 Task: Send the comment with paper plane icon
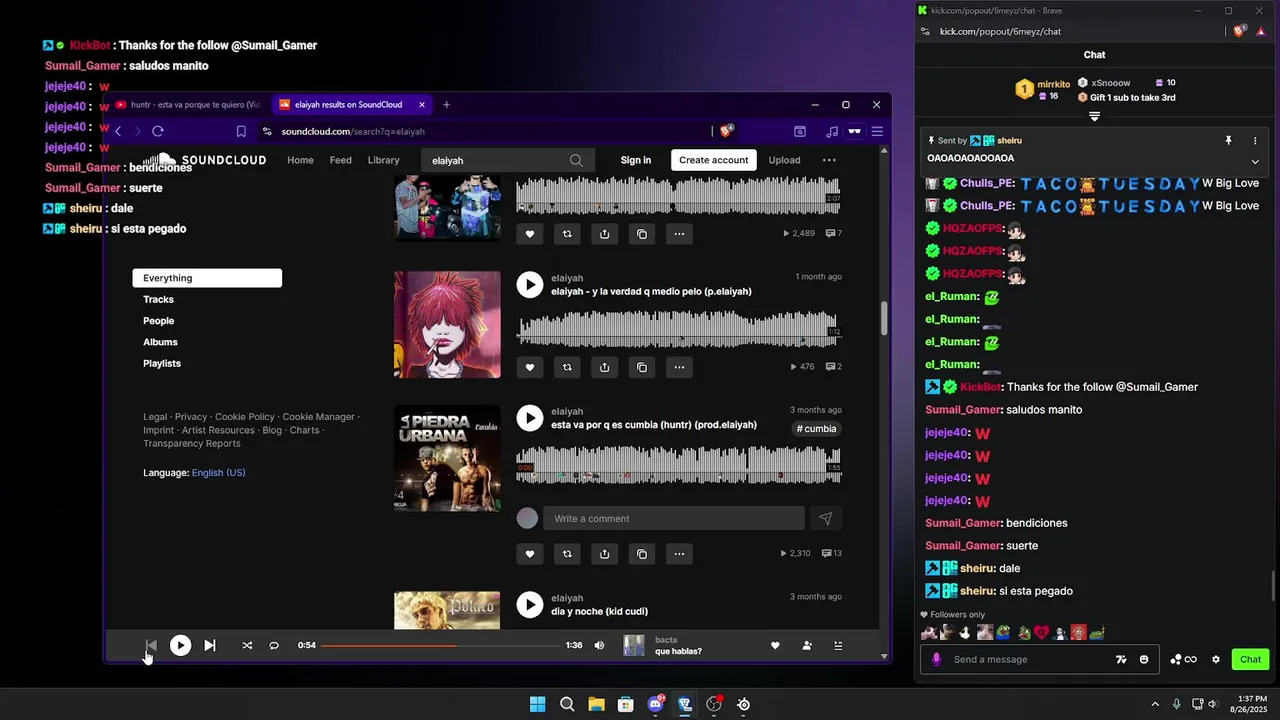[x=826, y=518]
